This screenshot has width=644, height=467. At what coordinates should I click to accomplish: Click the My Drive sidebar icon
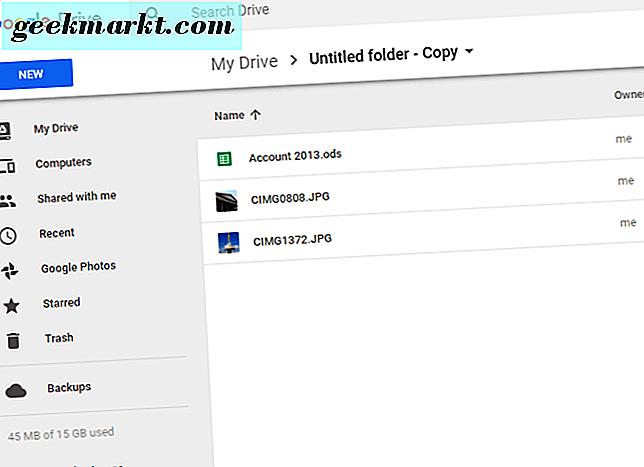(x=4, y=130)
